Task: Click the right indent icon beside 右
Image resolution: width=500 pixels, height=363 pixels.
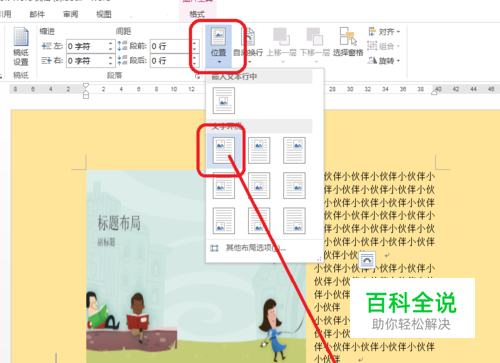Action: coord(46,61)
